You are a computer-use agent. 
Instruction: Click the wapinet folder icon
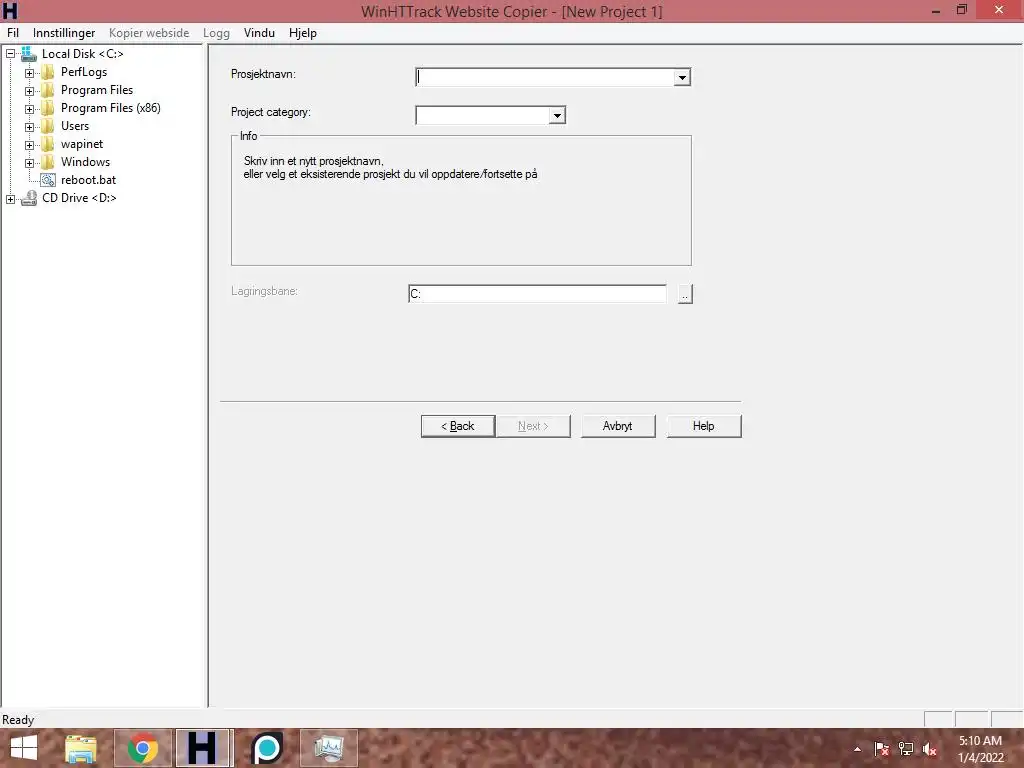coord(48,144)
